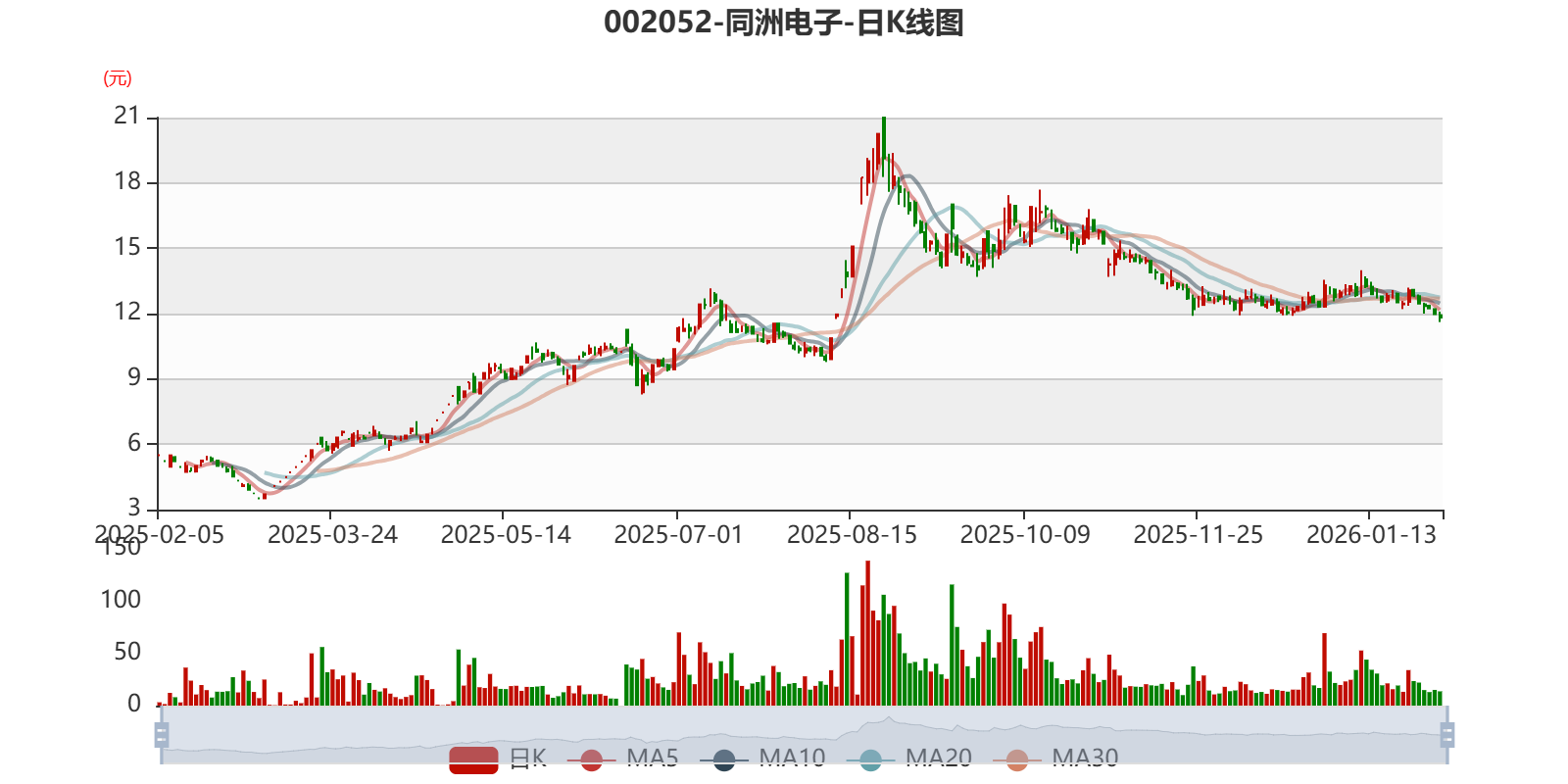Click the 6 price axis label
1568x784 pixels.
pyautogui.click(x=134, y=443)
